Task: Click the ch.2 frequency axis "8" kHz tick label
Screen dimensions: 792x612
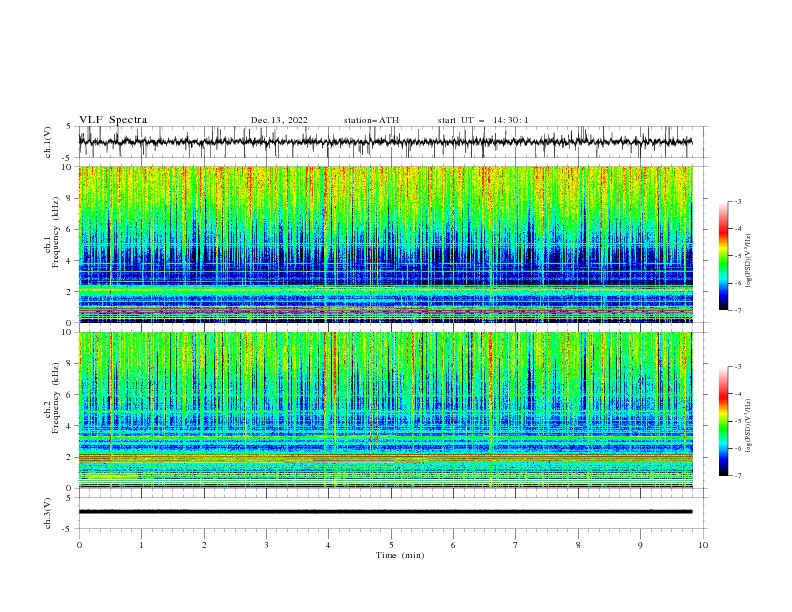Action: point(69,364)
